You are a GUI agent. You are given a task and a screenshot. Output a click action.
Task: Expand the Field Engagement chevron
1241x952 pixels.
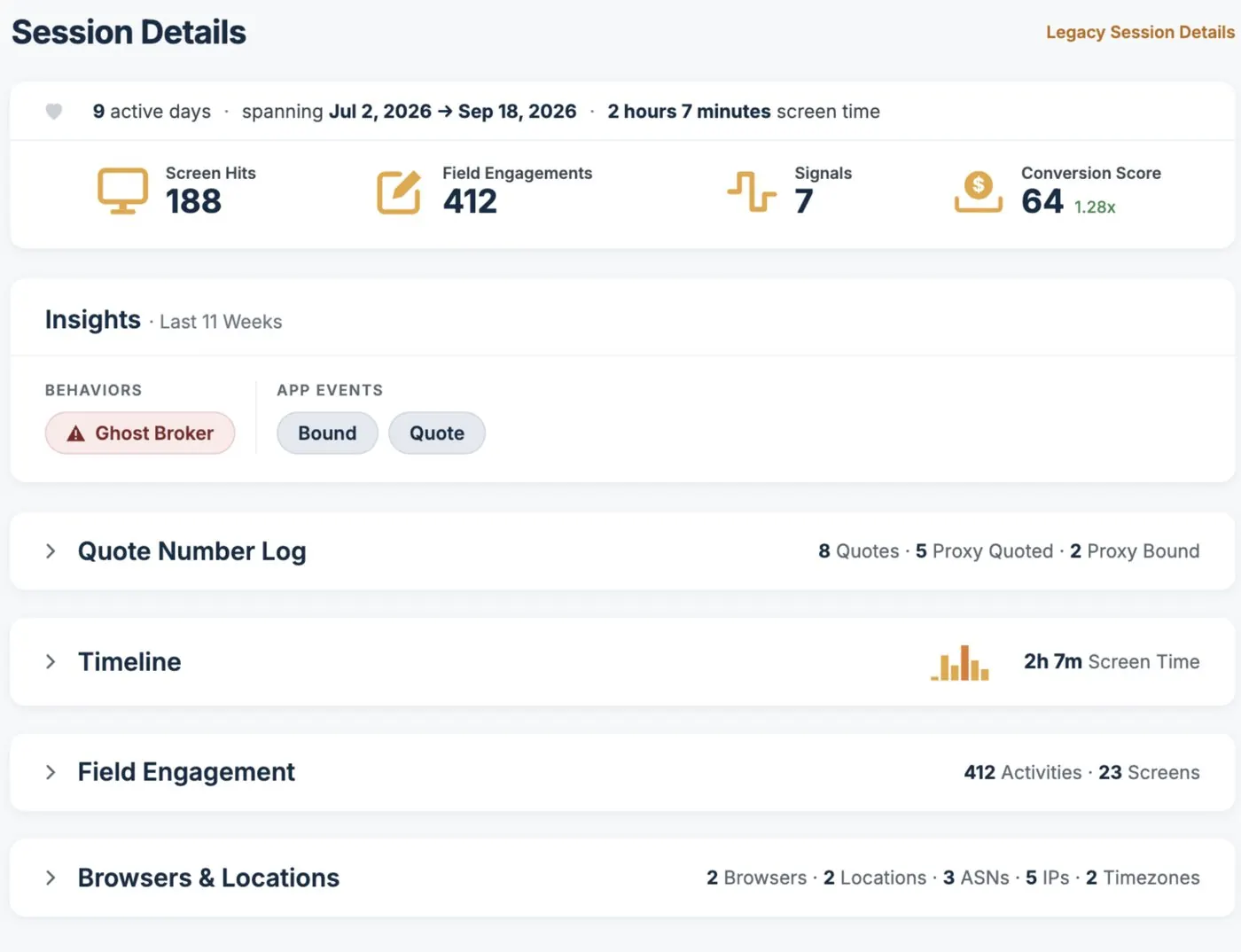51,772
